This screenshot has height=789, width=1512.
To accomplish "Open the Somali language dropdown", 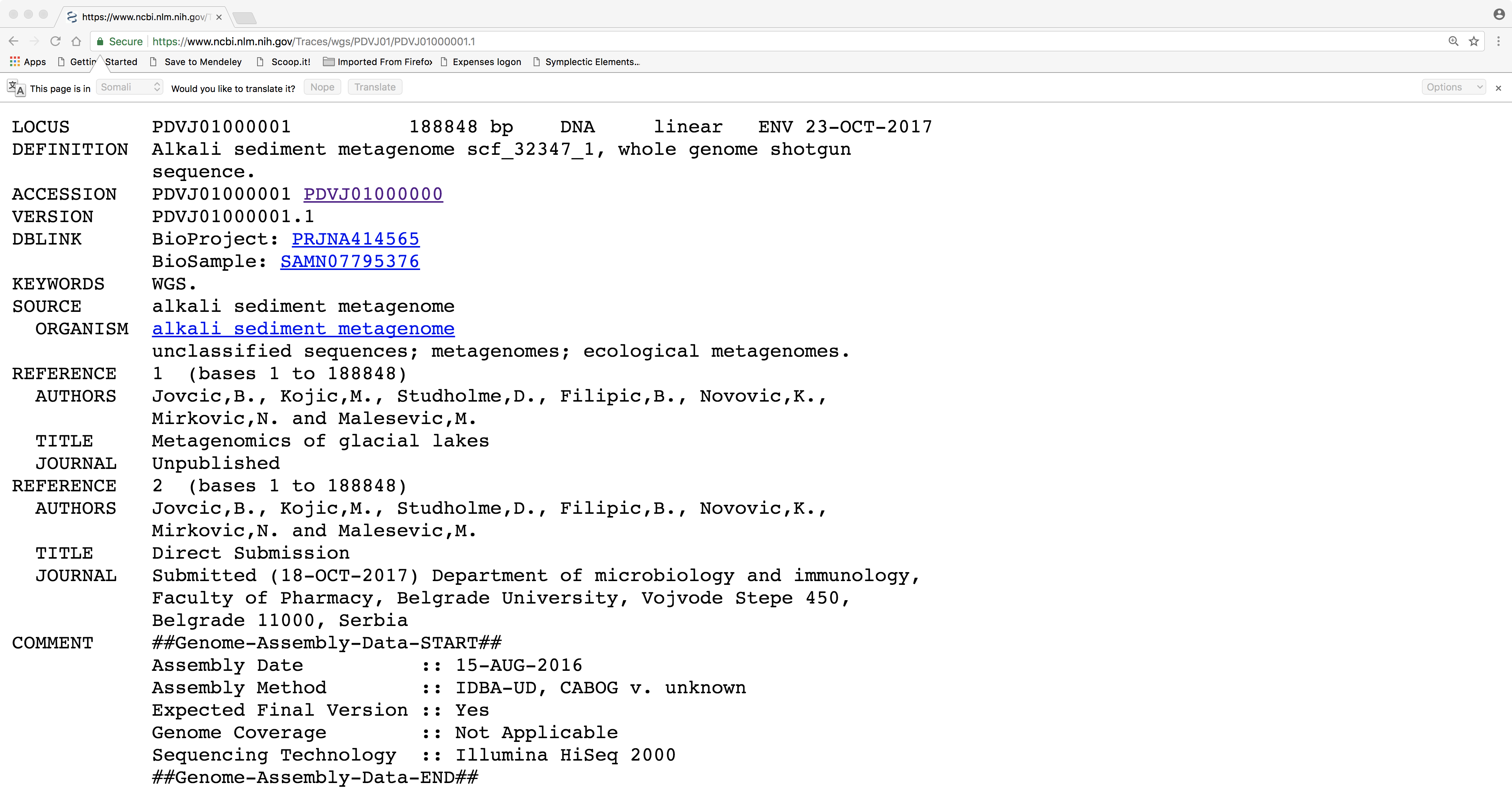I will coord(129,87).
